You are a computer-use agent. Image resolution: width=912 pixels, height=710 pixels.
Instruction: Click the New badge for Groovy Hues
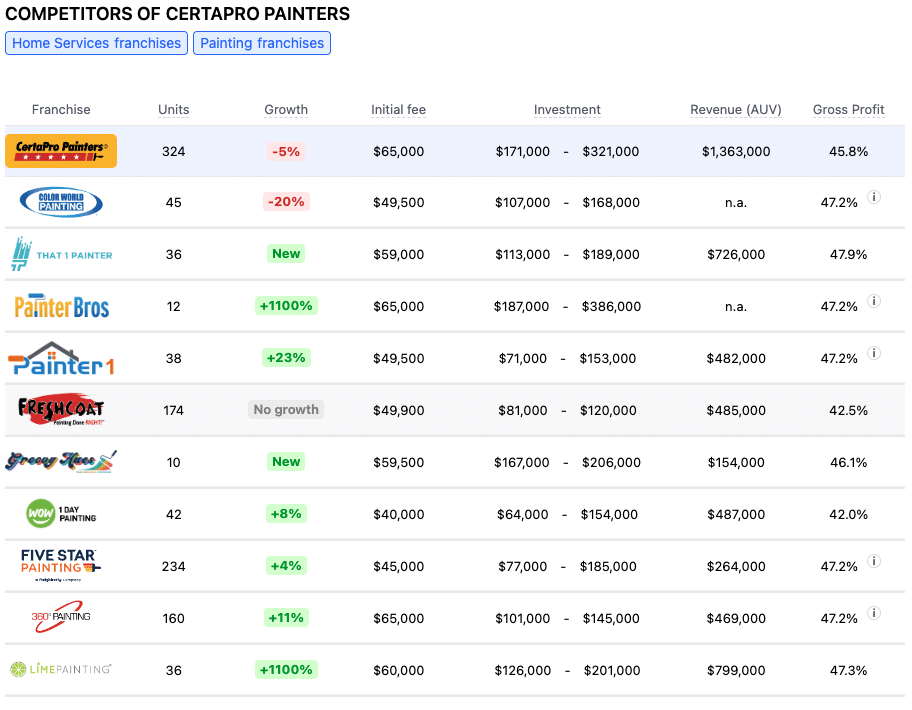(x=286, y=462)
